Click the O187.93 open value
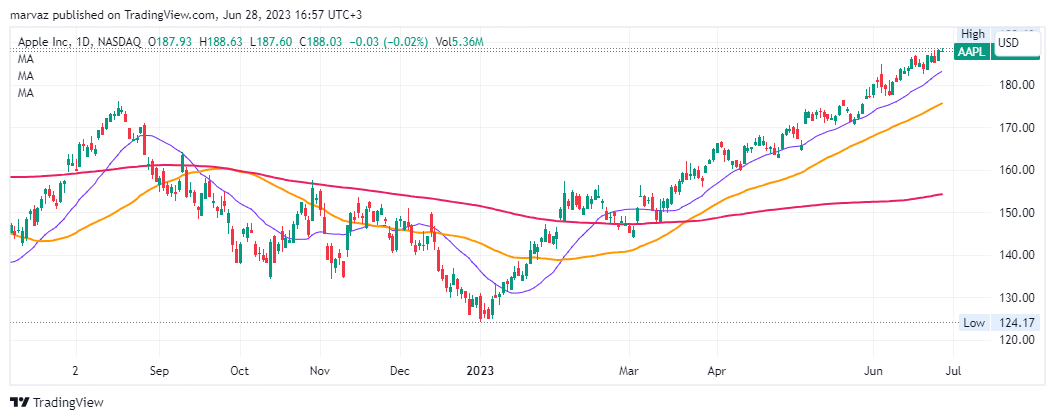This screenshot has width=1055, height=420. [x=170, y=42]
